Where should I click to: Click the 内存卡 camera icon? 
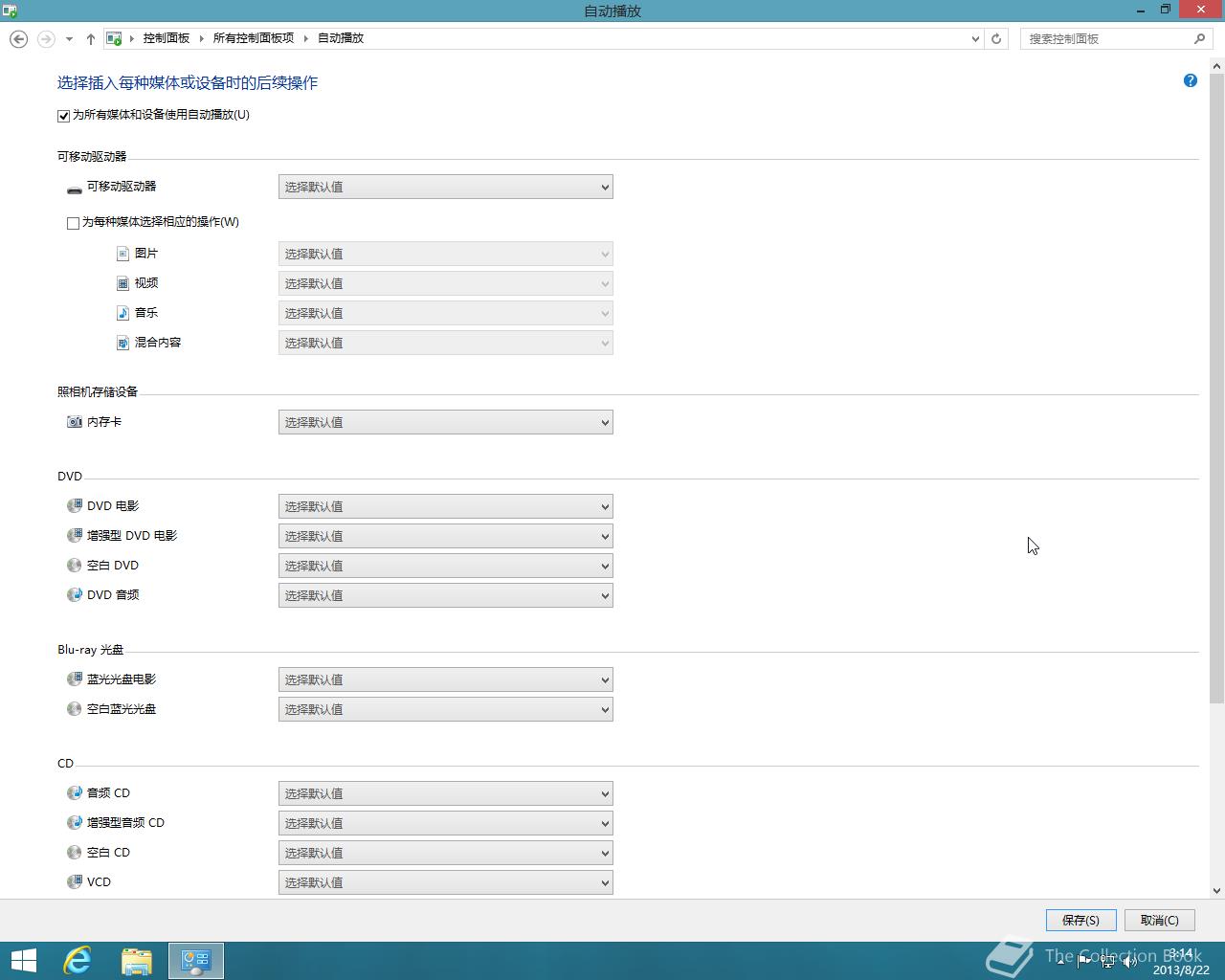click(x=75, y=422)
